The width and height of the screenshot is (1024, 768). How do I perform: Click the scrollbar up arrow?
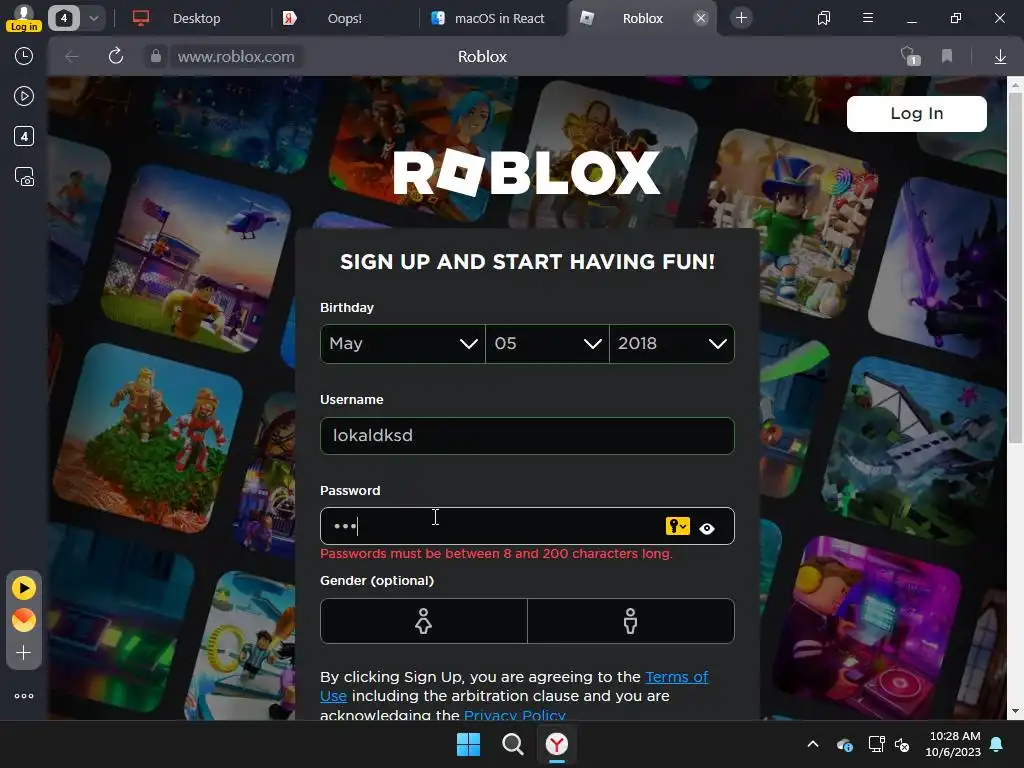[x=1015, y=85]
